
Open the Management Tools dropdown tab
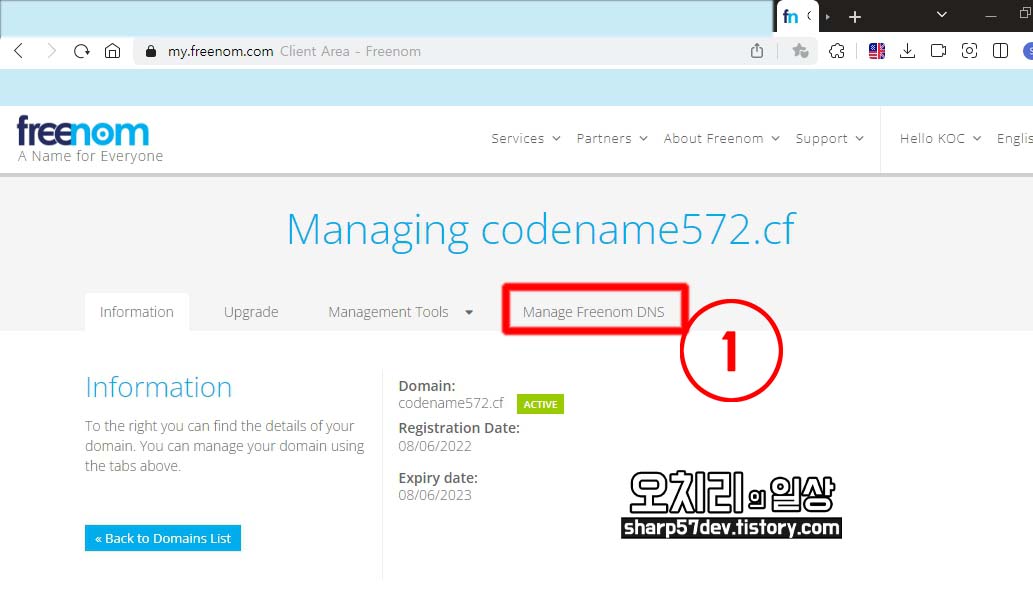401,312
